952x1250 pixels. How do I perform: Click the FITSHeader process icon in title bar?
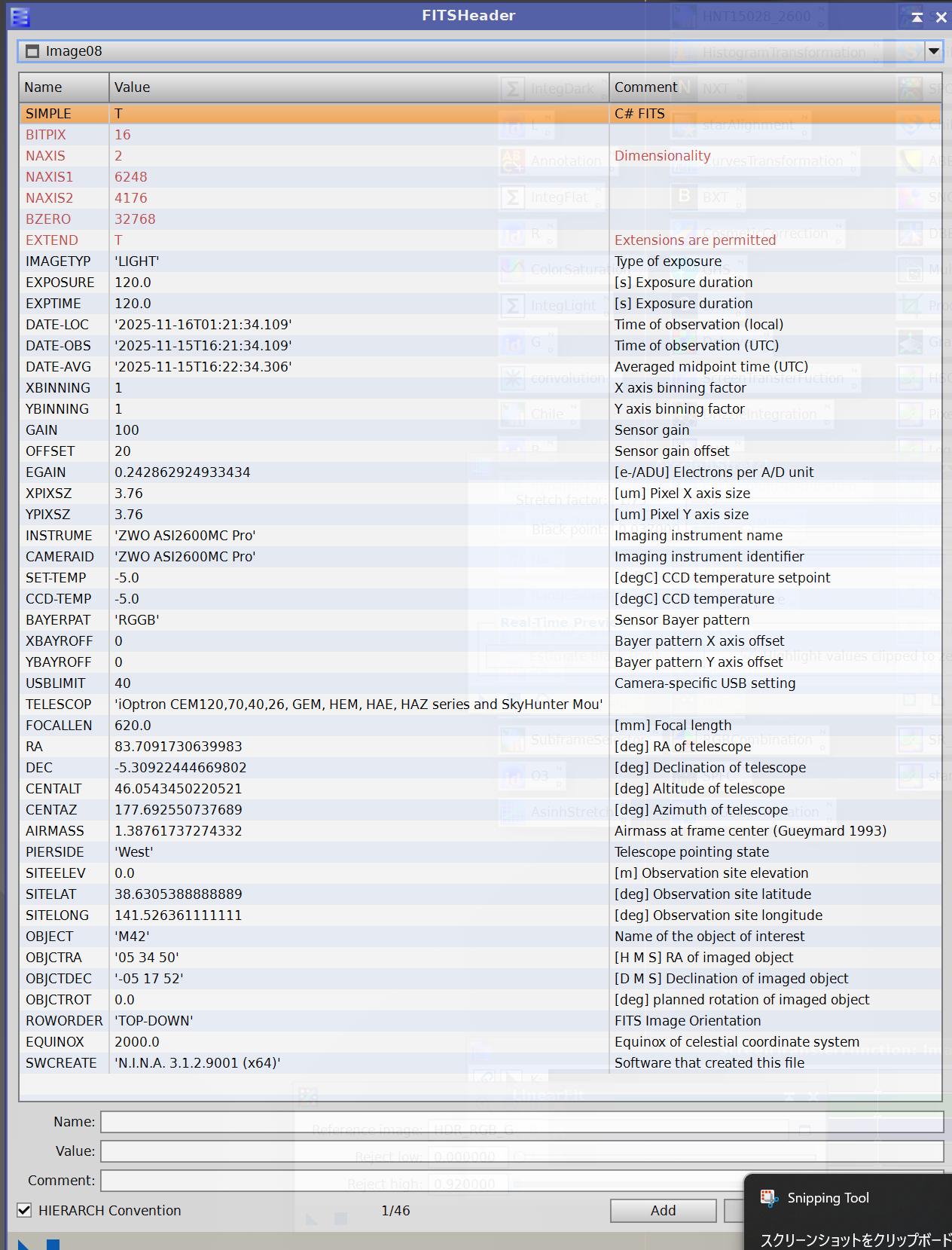pos(20,16)
